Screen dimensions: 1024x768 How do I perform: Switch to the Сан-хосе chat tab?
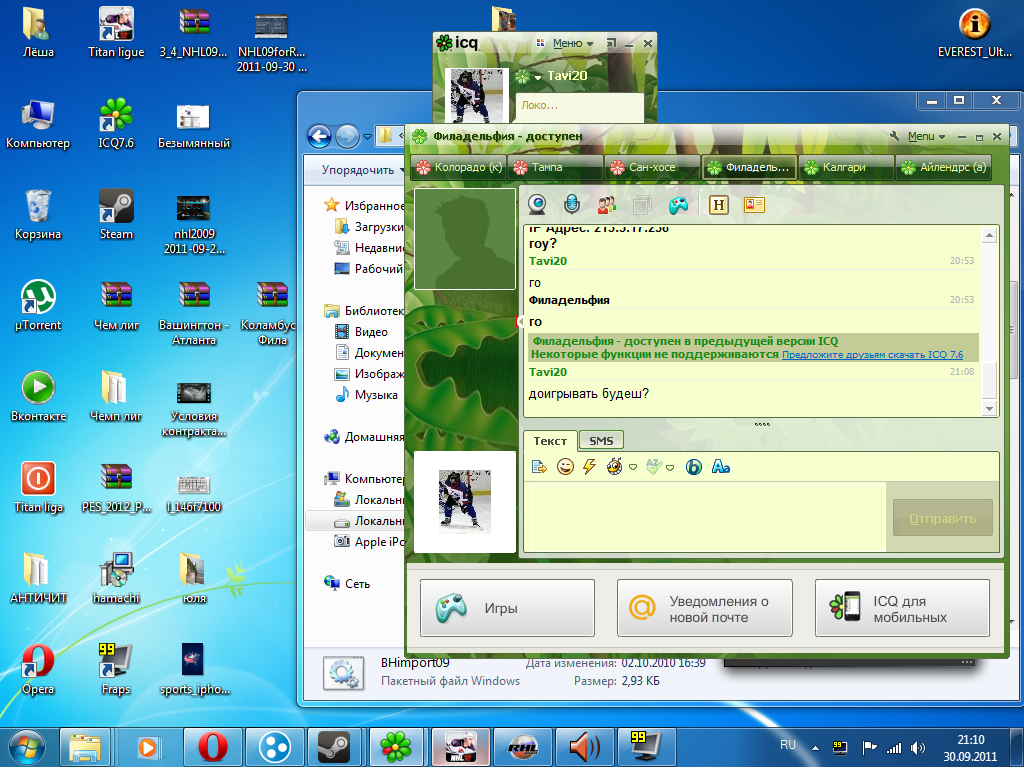pos(652,168)
